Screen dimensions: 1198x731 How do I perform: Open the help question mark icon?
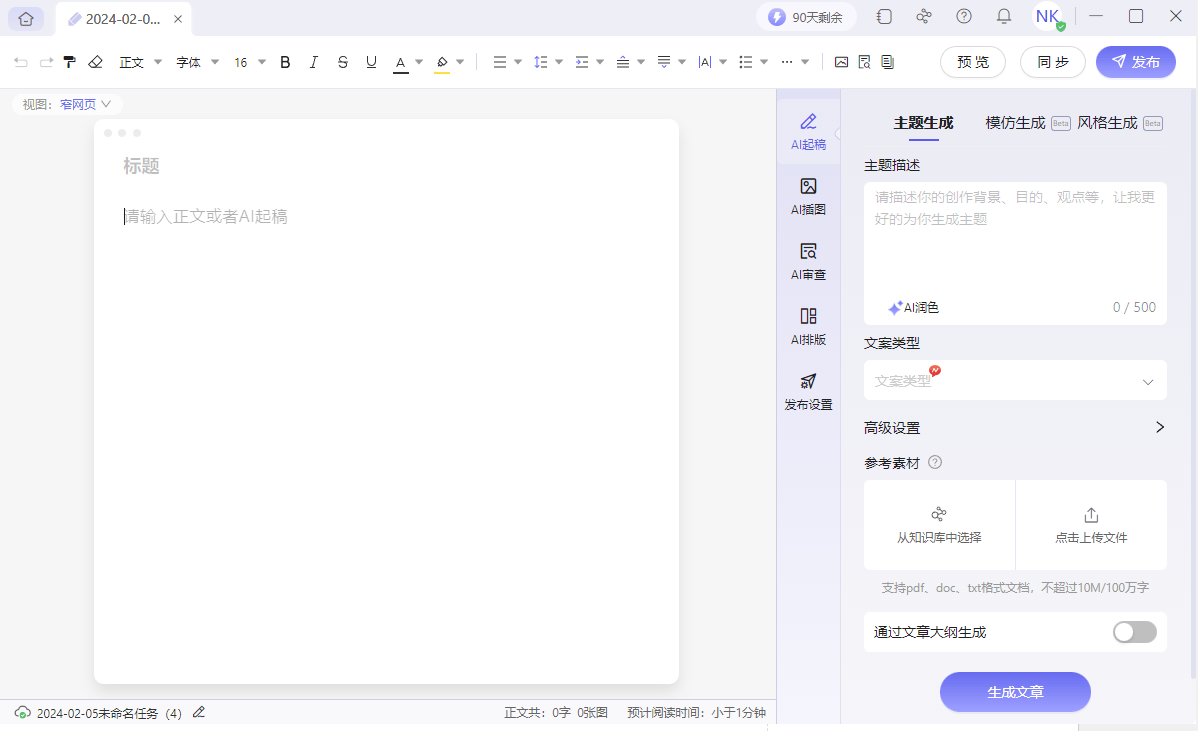point(963,16)
